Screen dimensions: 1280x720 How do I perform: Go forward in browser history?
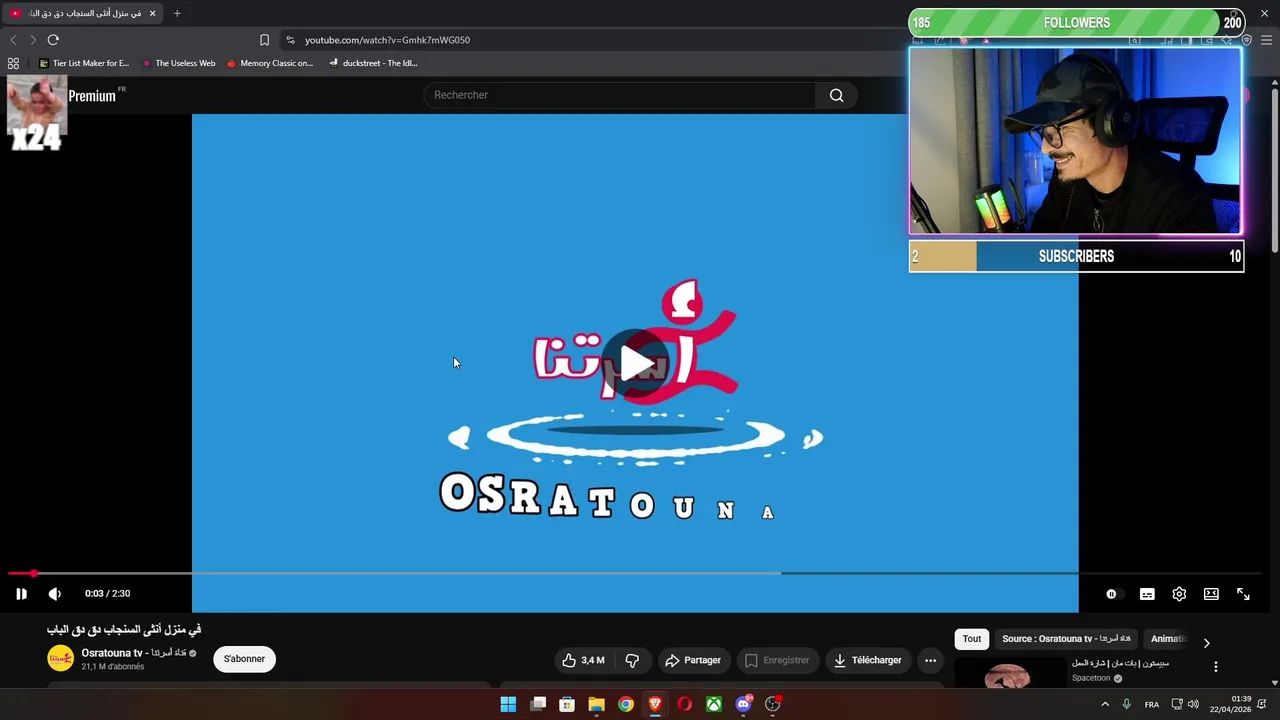point(33,40)
